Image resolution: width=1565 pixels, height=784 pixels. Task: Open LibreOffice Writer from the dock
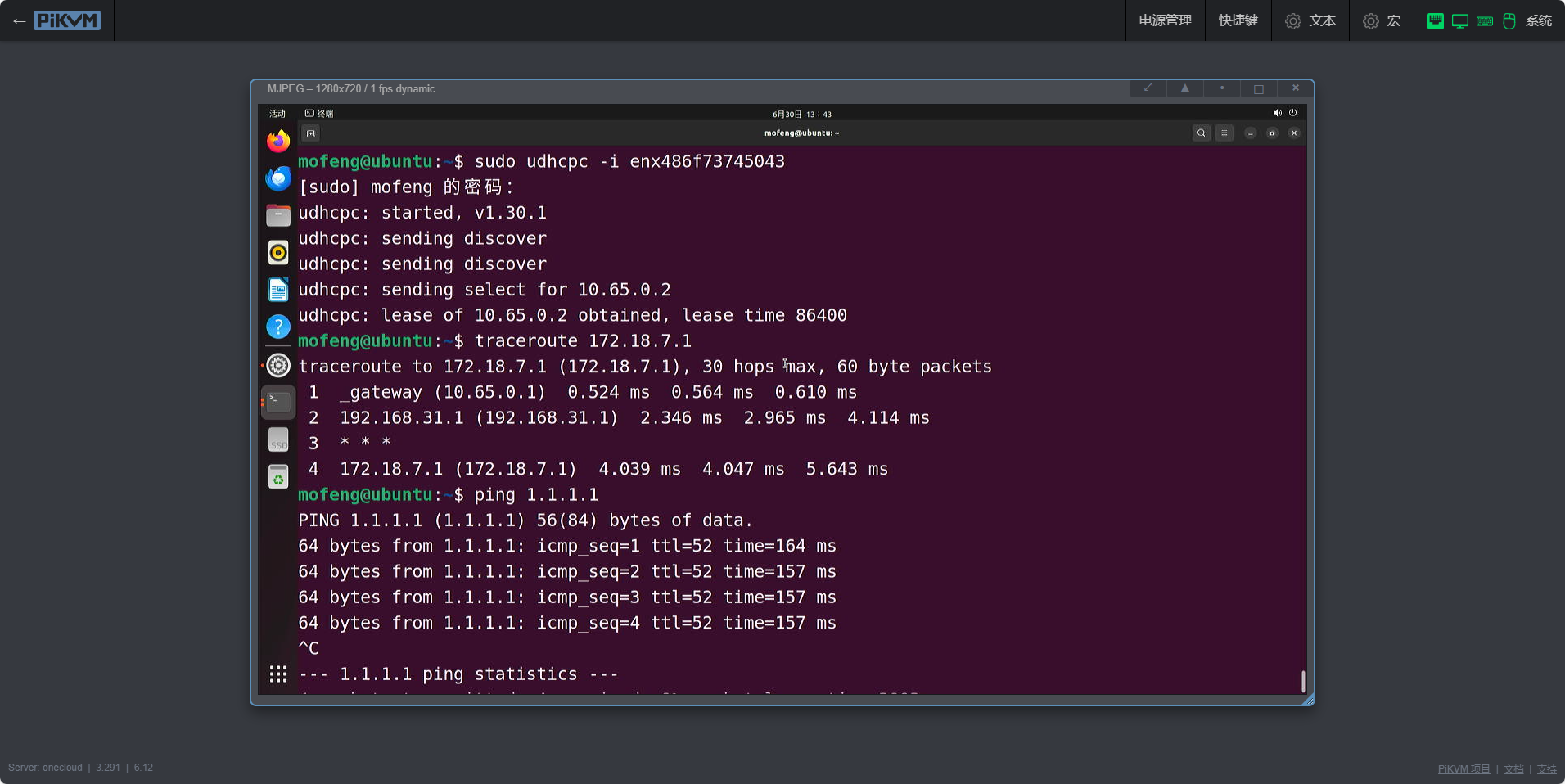[278, 290]
